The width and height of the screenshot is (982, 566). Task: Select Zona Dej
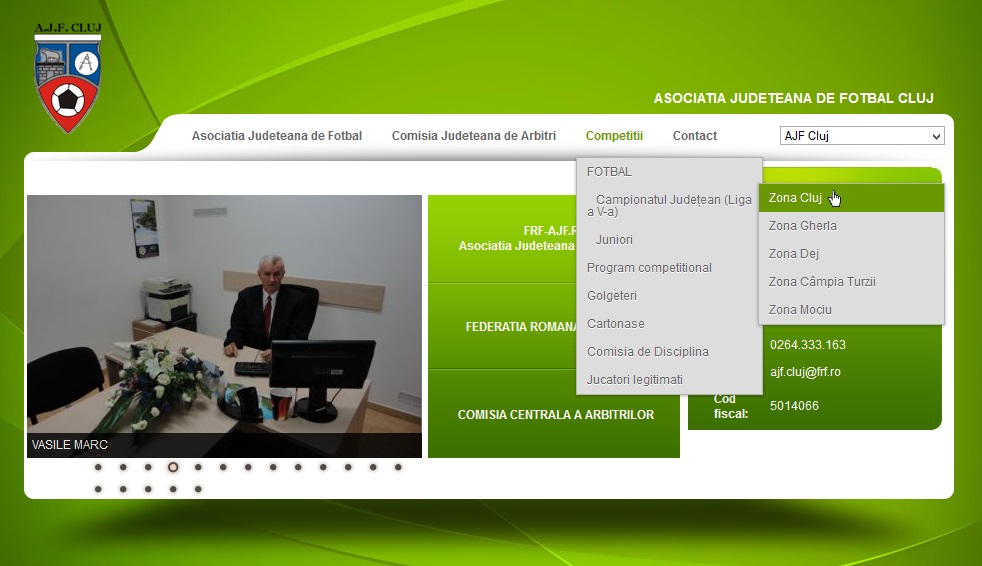851,254
